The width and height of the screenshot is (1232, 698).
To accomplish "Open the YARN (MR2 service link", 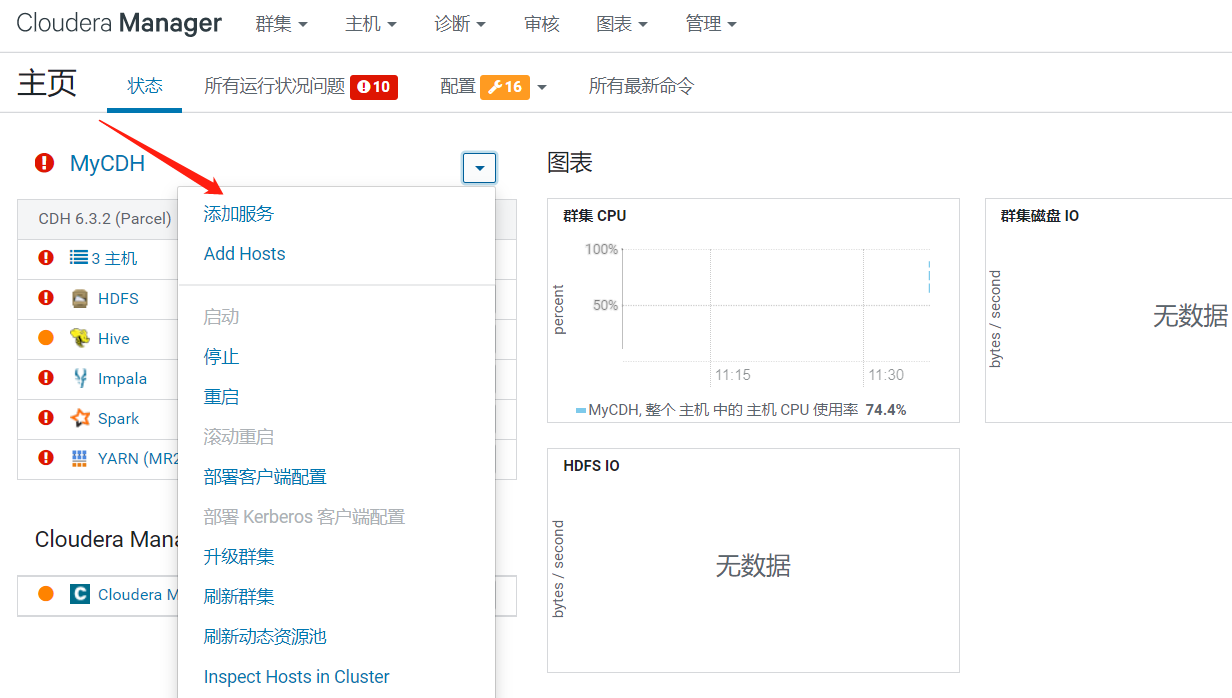I will pyautogui.click(x=138, y=459).
